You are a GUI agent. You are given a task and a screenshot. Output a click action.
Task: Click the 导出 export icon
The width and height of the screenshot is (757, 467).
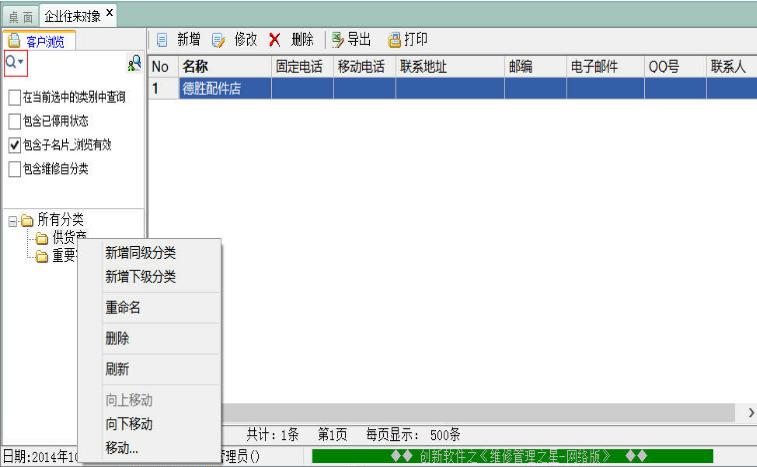[337, 40]
